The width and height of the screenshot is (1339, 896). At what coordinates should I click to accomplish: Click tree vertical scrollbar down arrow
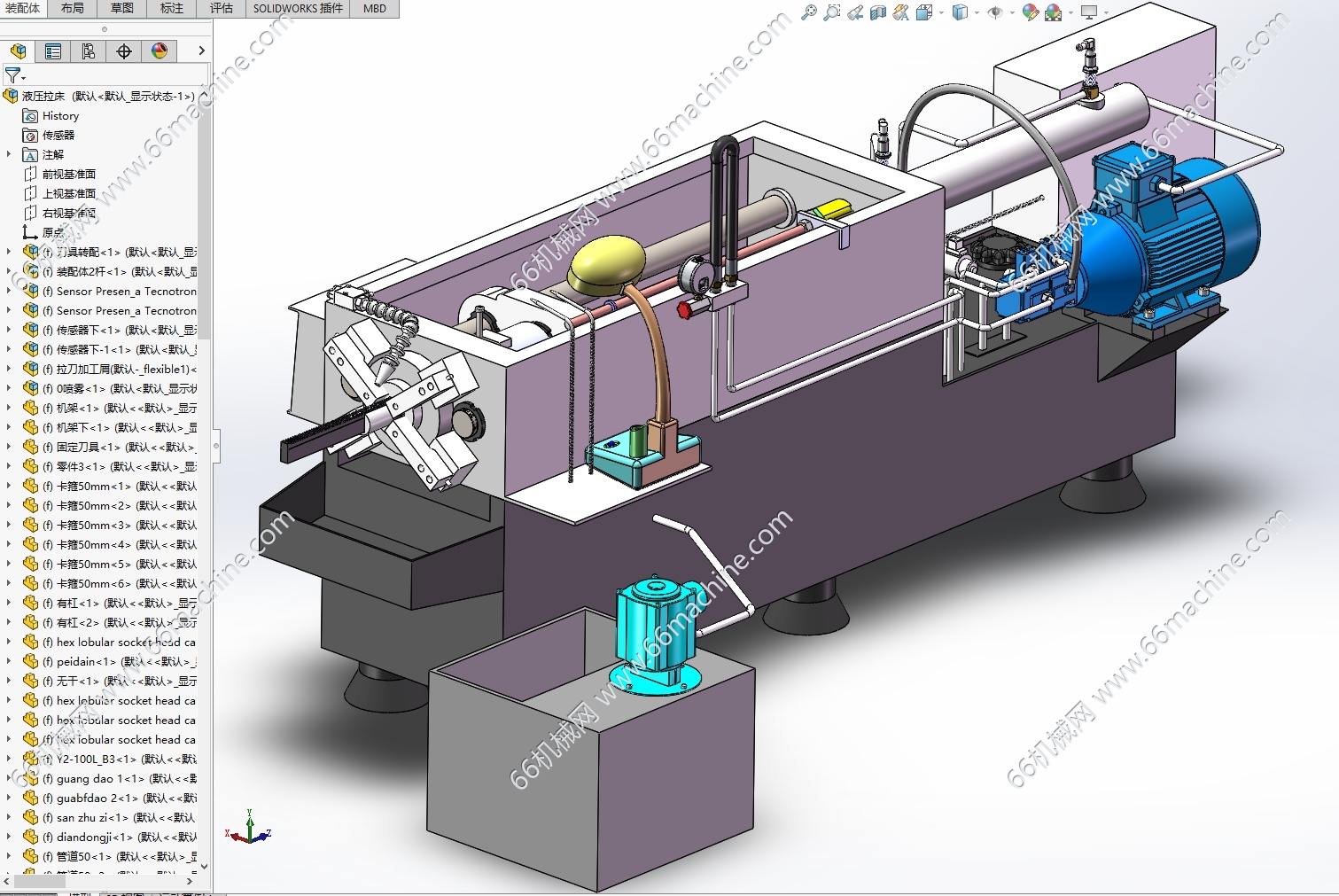tap(205, 866)
